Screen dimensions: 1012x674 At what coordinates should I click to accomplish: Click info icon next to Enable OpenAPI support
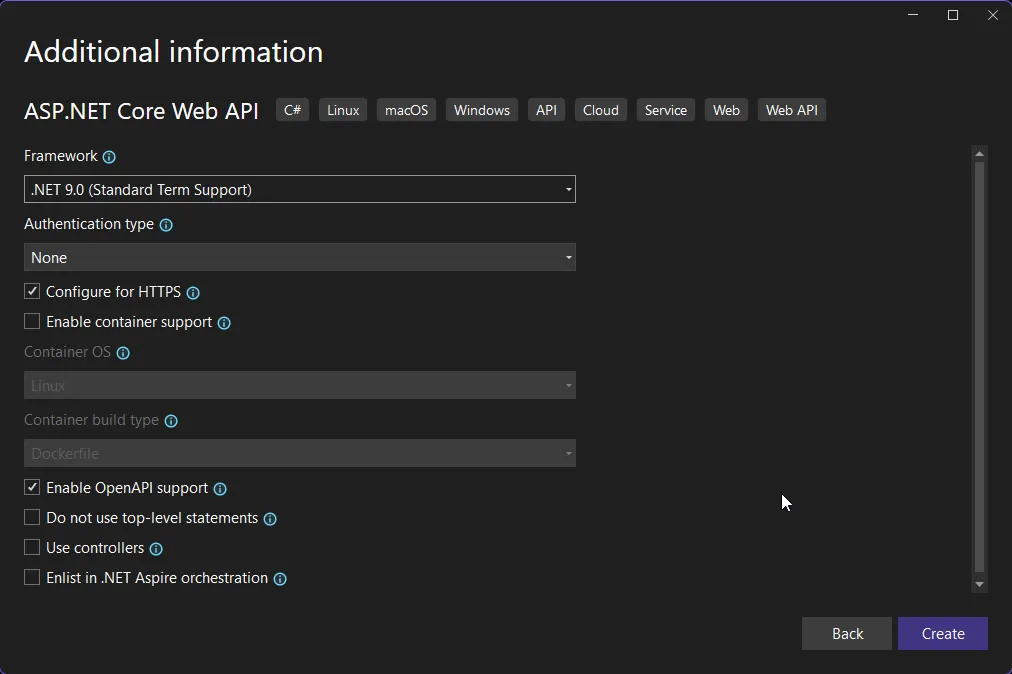pyautogui.click(x=220, y=489)
